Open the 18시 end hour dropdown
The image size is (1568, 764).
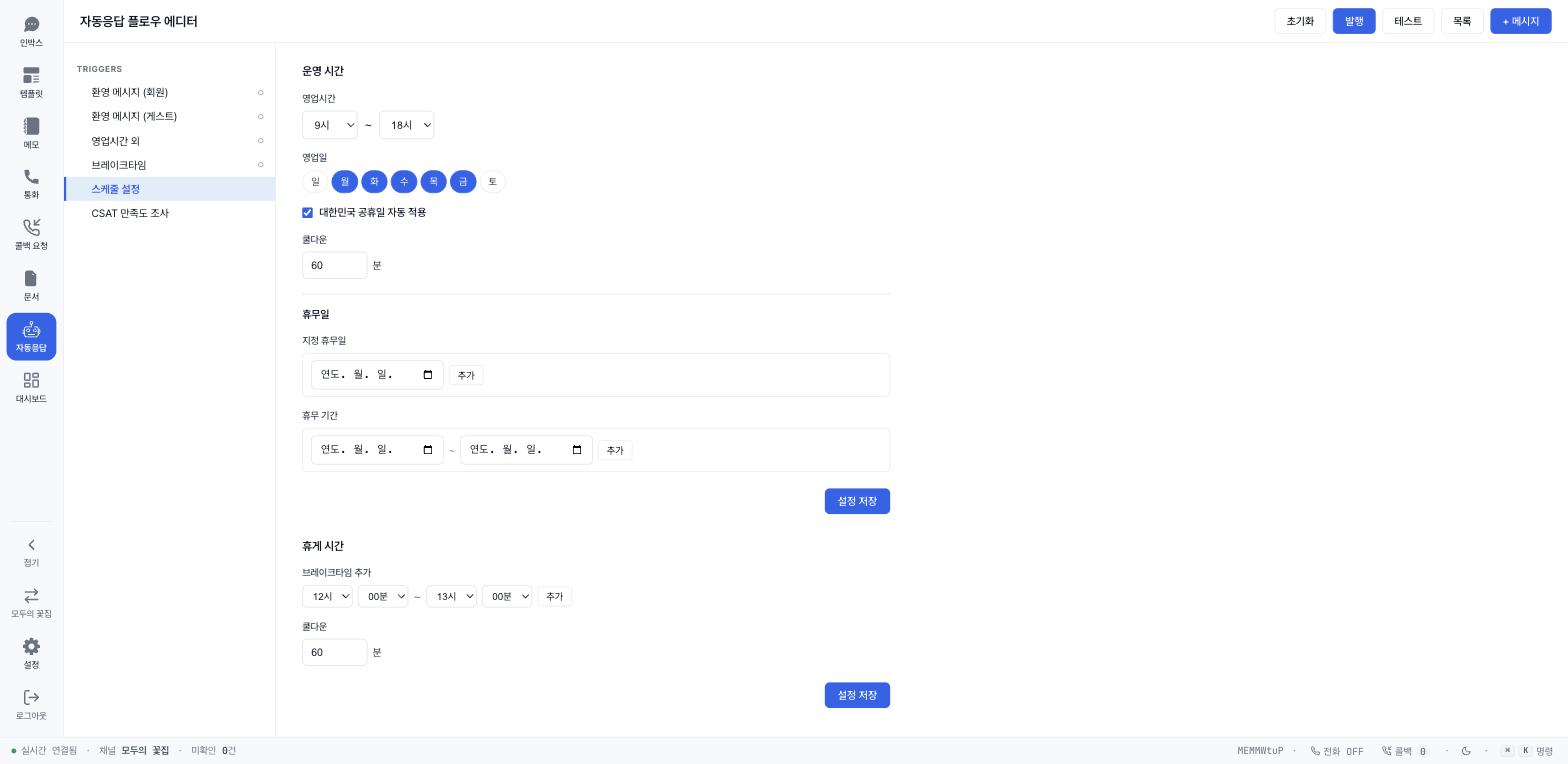406,125
